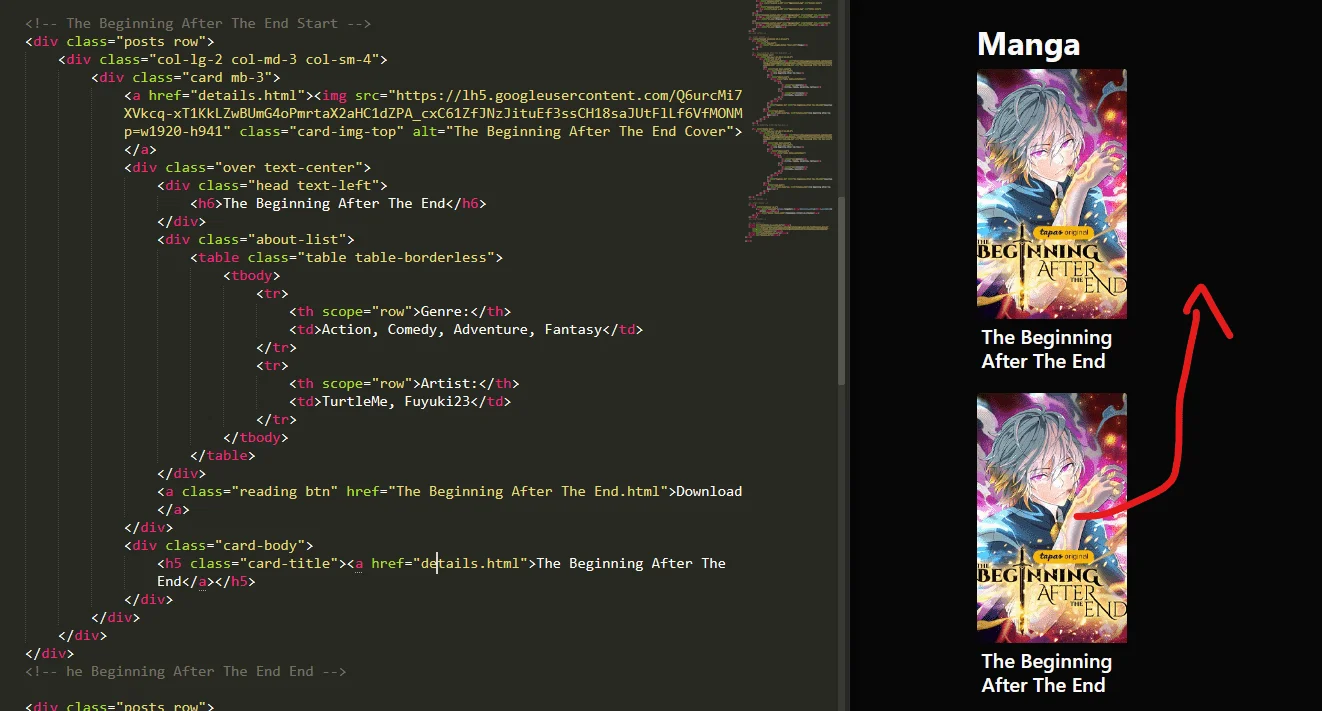The image size is (1322, 711).
Task: Click the 'Genre:' table header text
Action: [446, 311]
